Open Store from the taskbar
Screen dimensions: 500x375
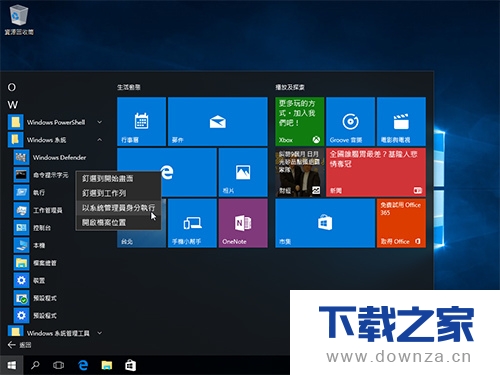tap(130, 365)
